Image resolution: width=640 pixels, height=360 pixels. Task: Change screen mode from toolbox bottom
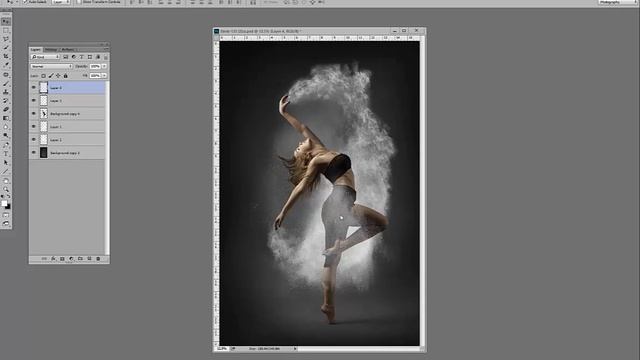pyautogui.click(x=6, y=224)
